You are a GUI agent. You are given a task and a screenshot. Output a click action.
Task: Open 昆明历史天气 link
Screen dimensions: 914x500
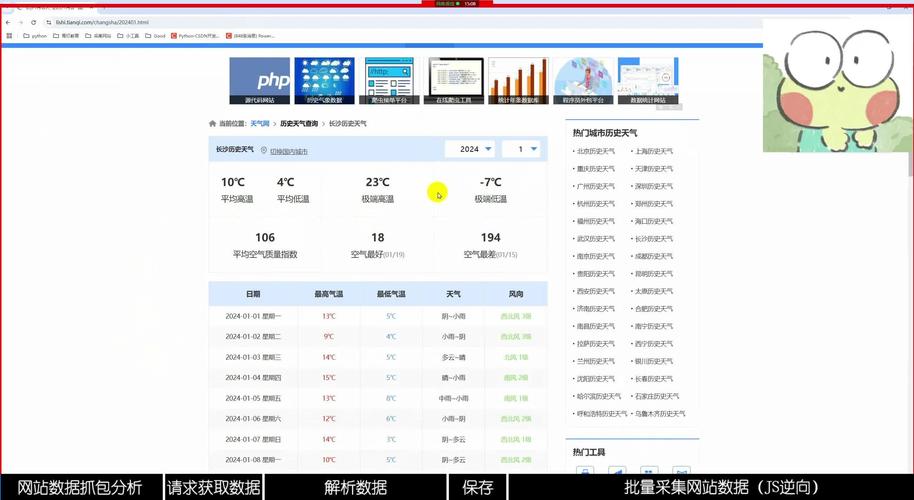(x=653, y=273)
